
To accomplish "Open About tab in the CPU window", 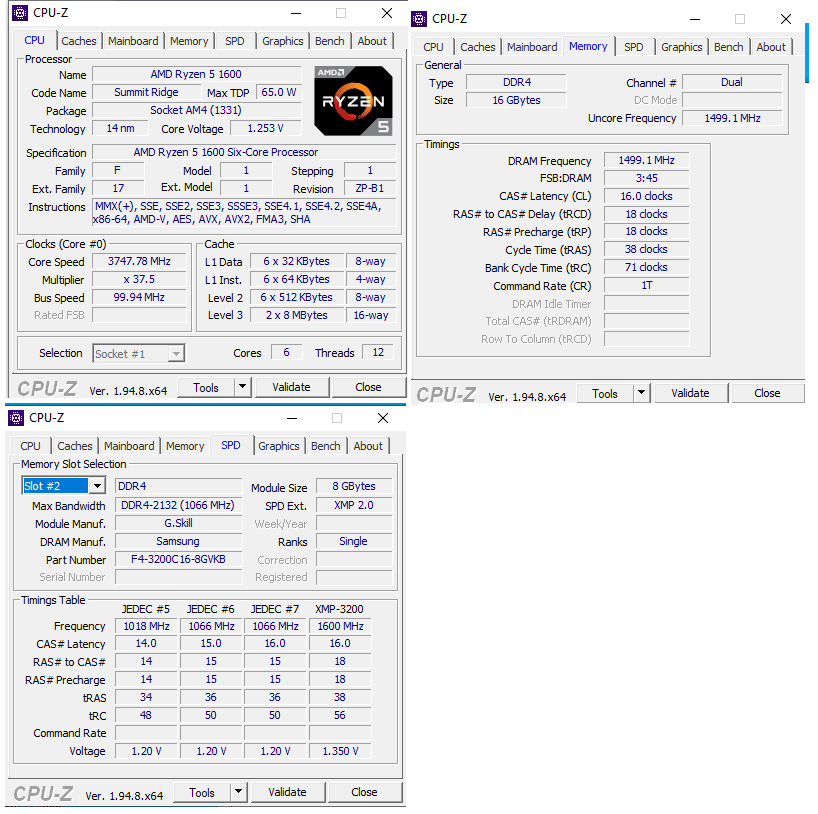I will click(372, 41).
